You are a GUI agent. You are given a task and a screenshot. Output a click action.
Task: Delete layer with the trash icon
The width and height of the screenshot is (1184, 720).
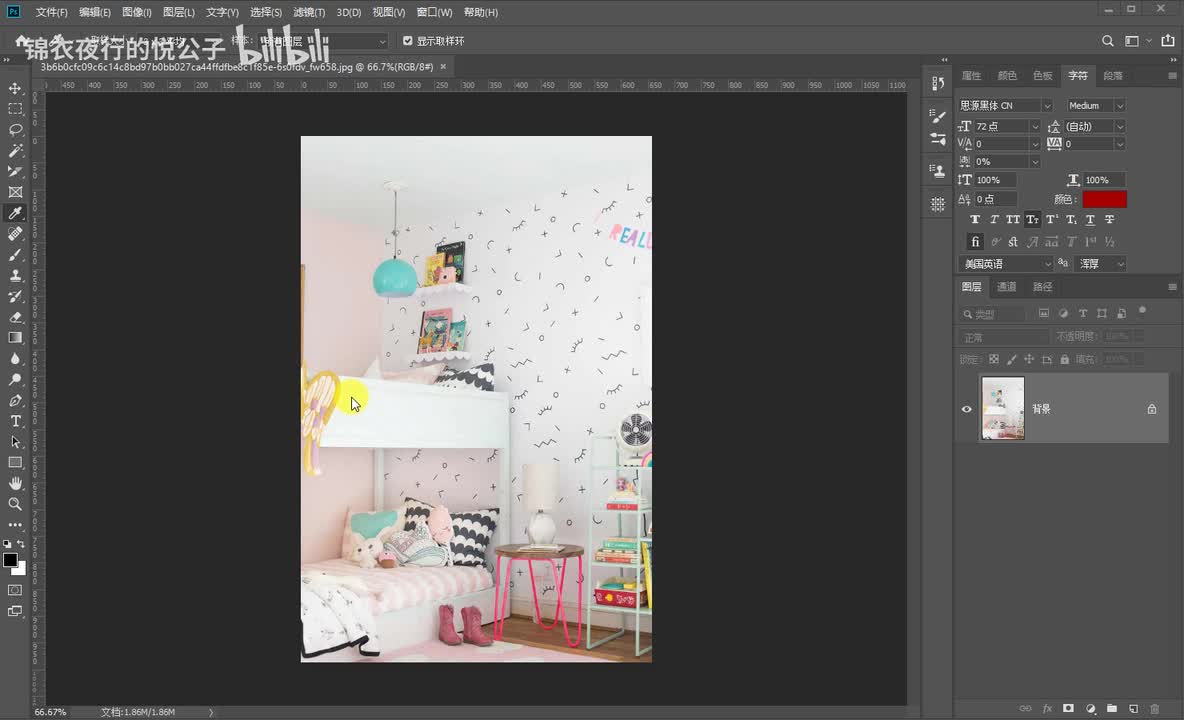[x=1155, y=709]
